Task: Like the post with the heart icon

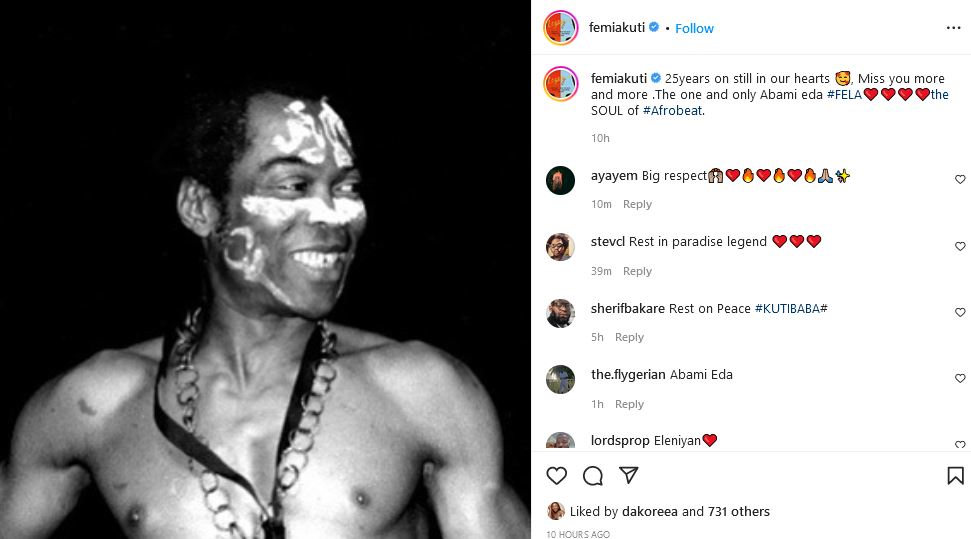Action: pyautogui.click(x=557, y=476)
